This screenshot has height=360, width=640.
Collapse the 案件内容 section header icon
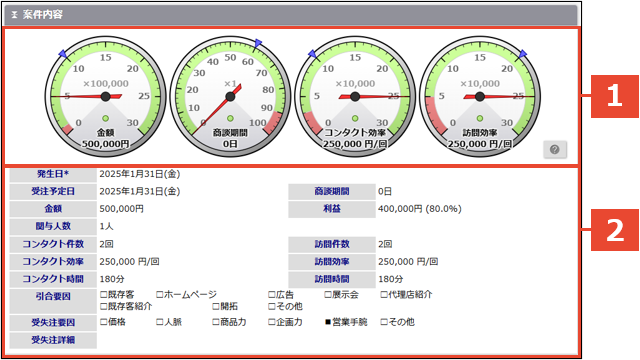[15, 15]
